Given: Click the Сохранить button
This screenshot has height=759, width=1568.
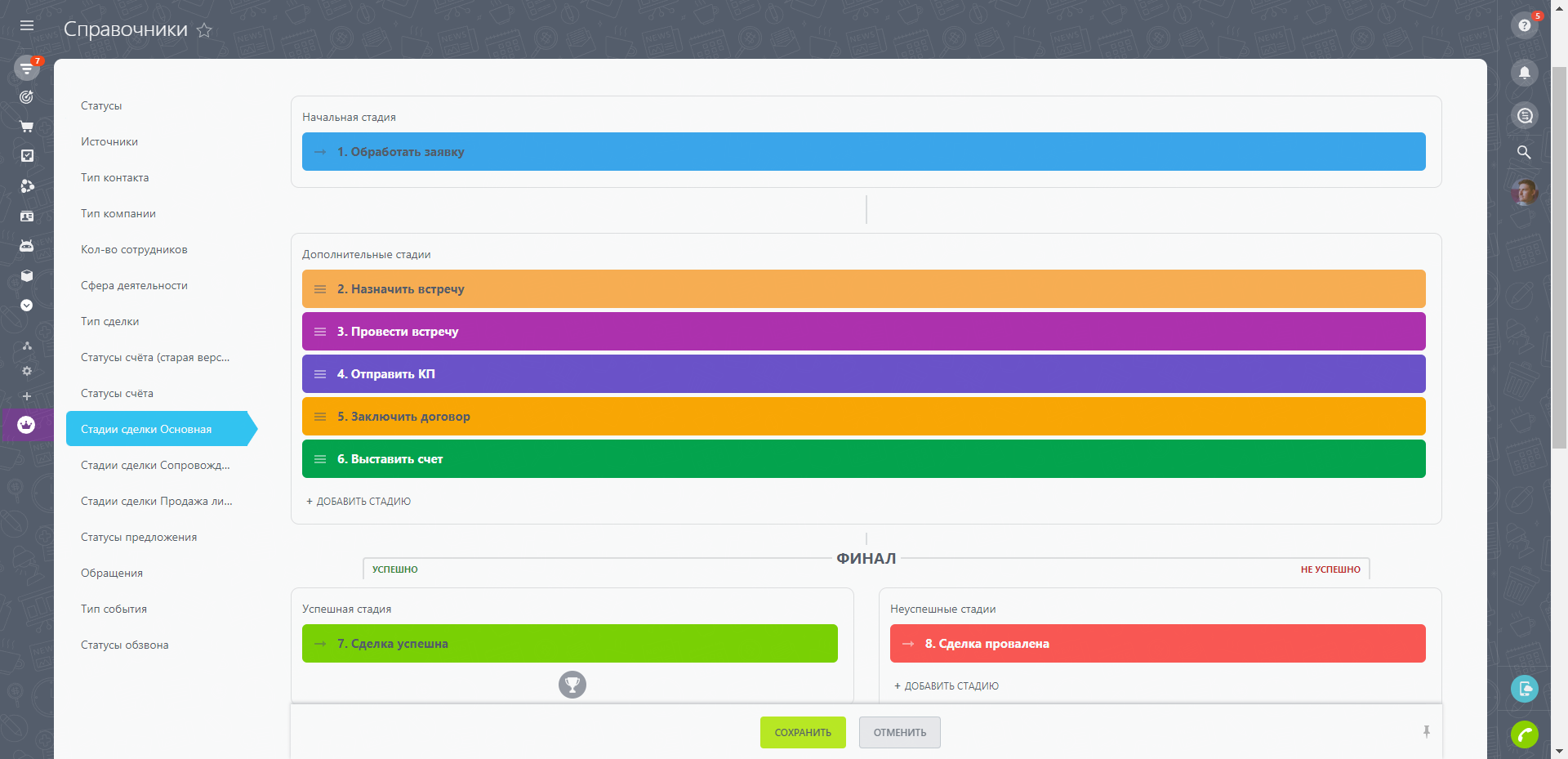Looking at the screenshot, I should click(x=802, y=733).
